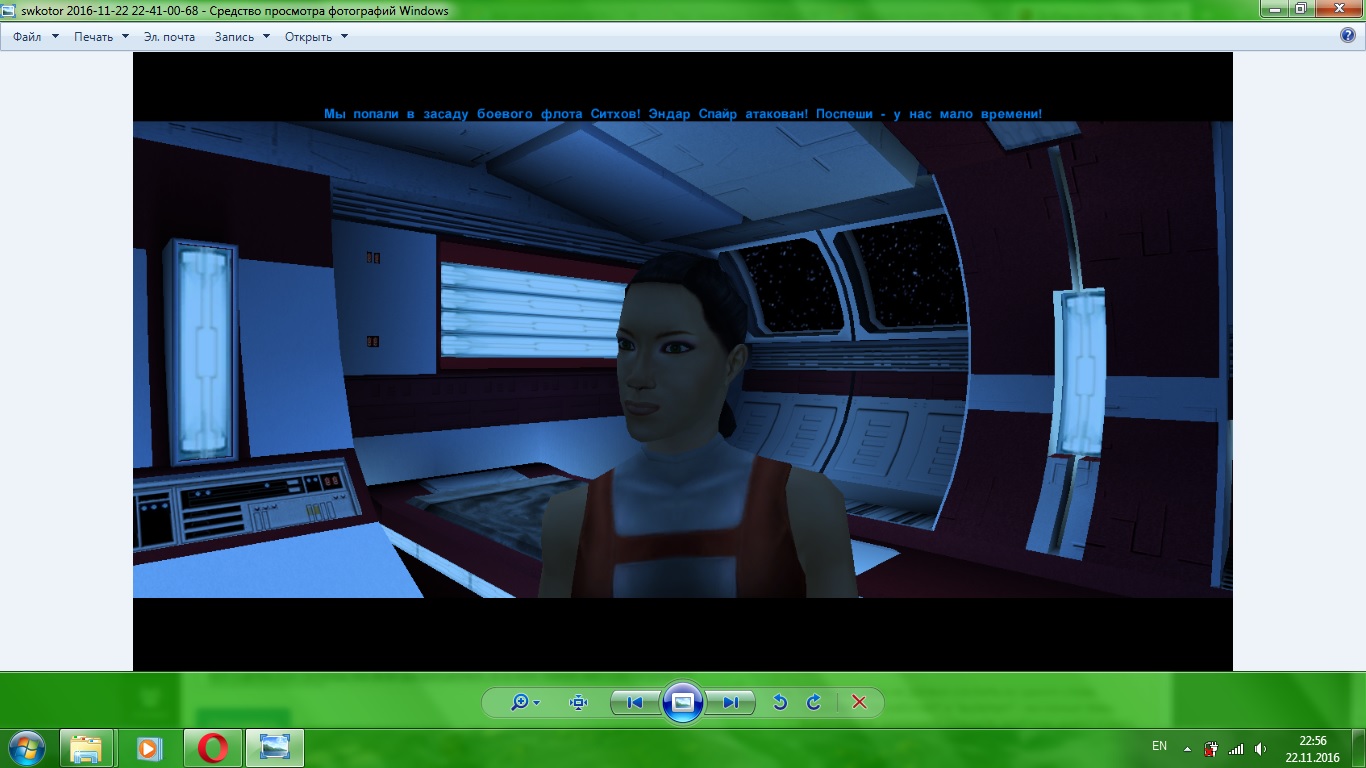Launch Windows Media Player from the taskbar
Viewport: 1366px width, 768px height.
148,748
